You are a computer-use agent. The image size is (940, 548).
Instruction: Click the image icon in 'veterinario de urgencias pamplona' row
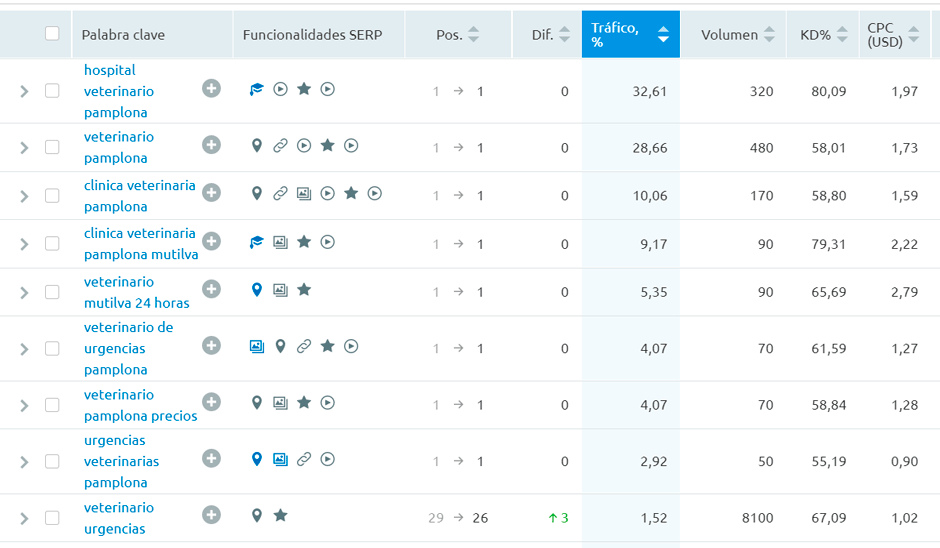[x=257, y=346]
